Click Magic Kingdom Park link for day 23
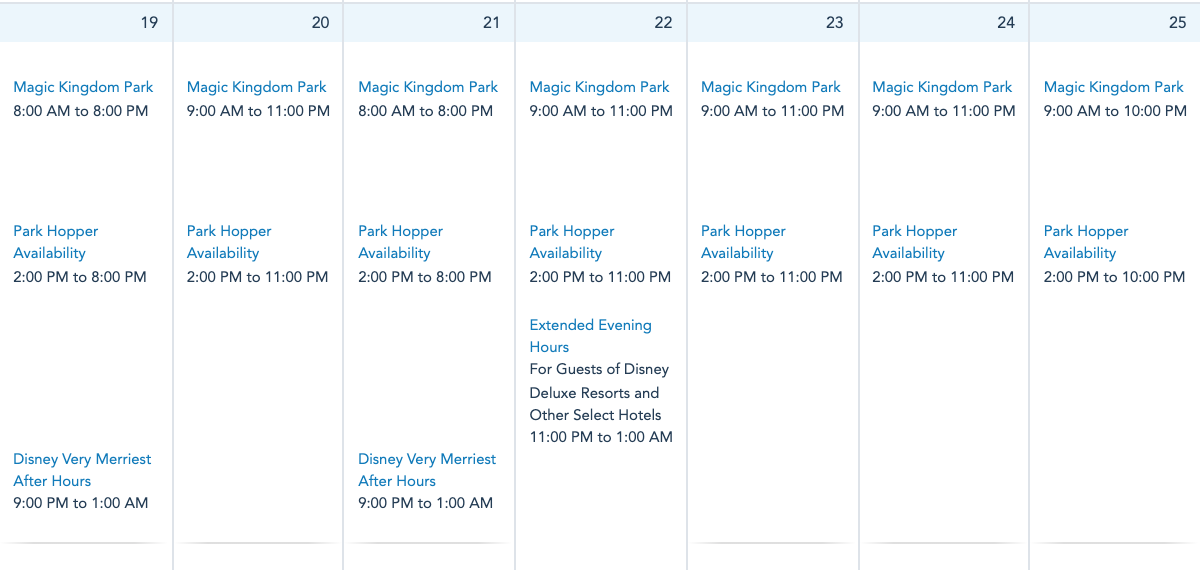 click(771, 88)
